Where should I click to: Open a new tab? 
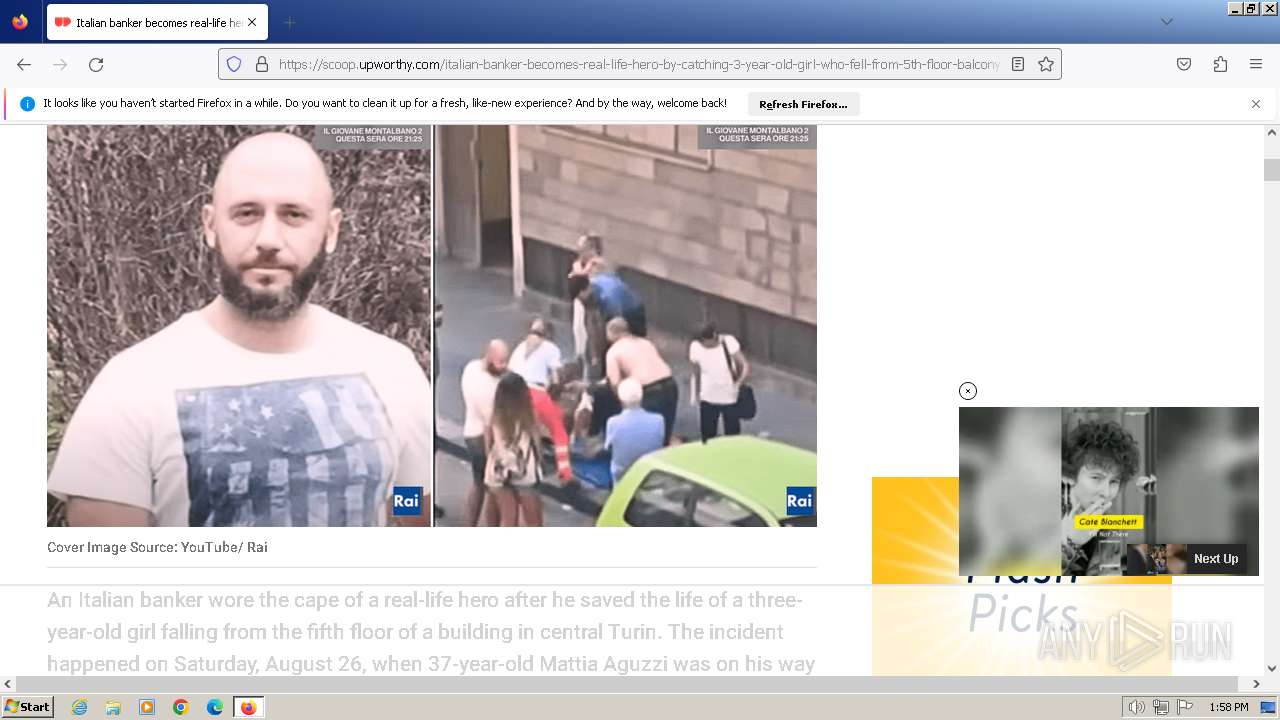(289, 22)
